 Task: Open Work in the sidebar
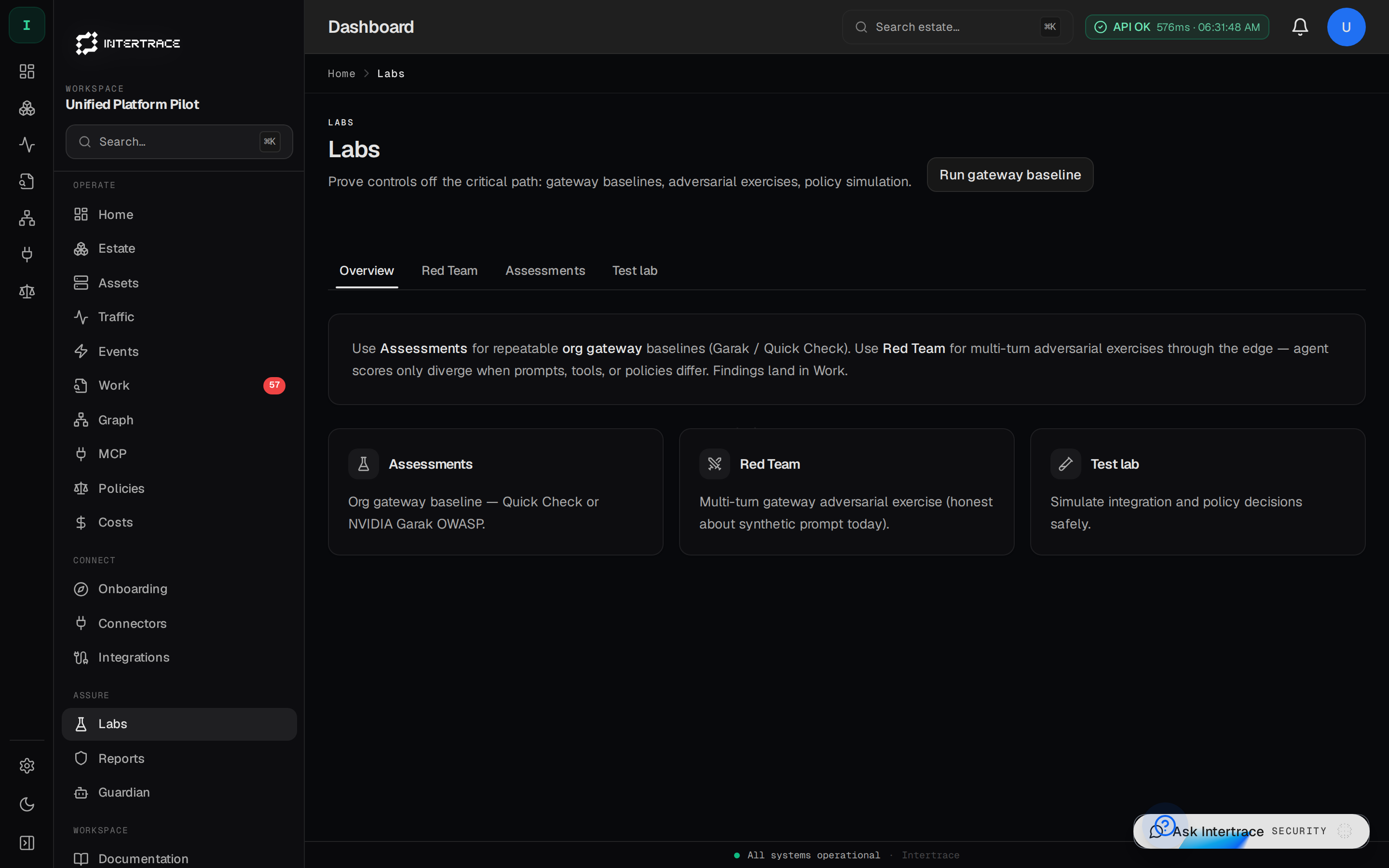[x=179, y=385]
